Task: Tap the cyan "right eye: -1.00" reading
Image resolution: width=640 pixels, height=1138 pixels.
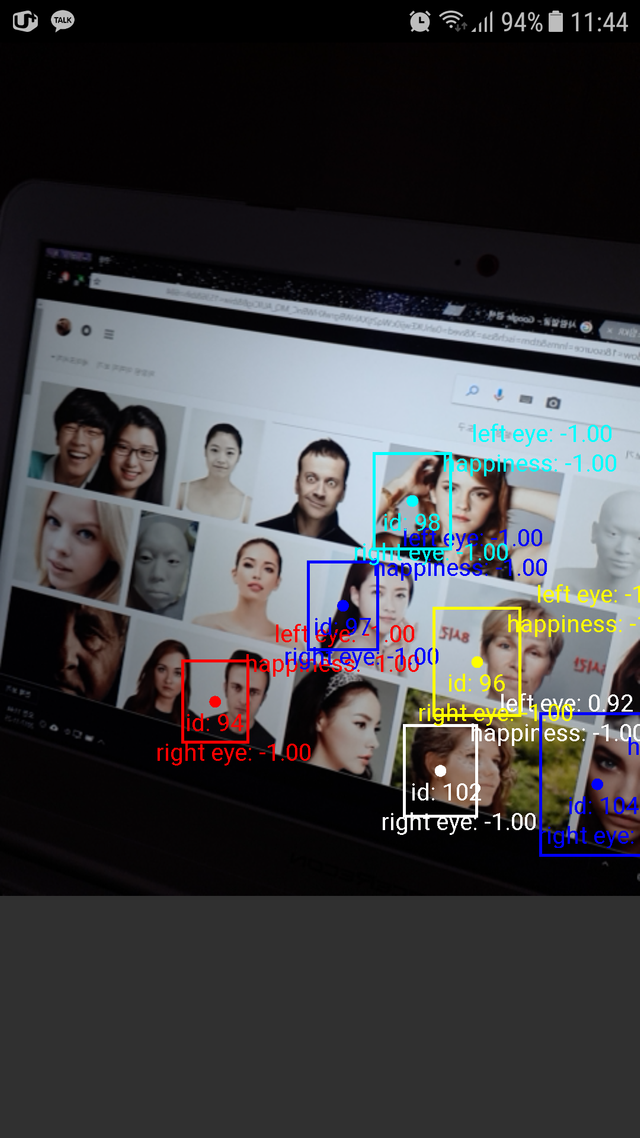Action: click(x=431, y=553)
